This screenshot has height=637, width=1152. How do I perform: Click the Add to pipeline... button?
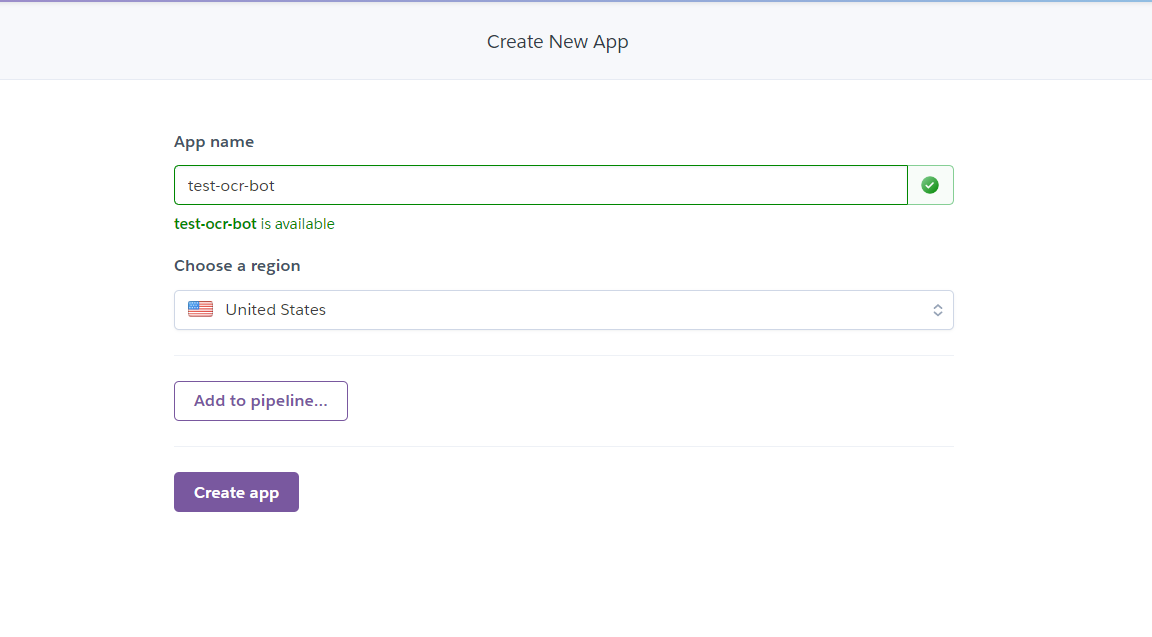click(x=261, y=401)
